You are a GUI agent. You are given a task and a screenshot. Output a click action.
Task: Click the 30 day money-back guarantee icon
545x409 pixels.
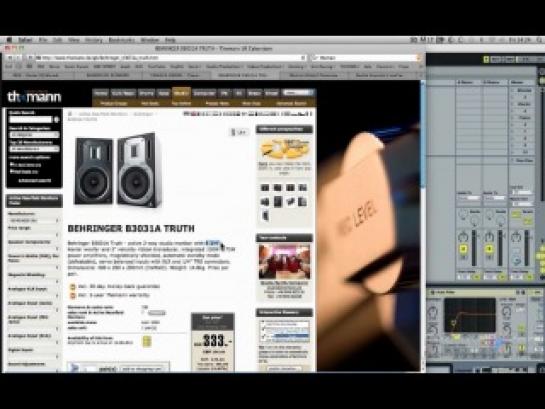(x=73, y=287)
